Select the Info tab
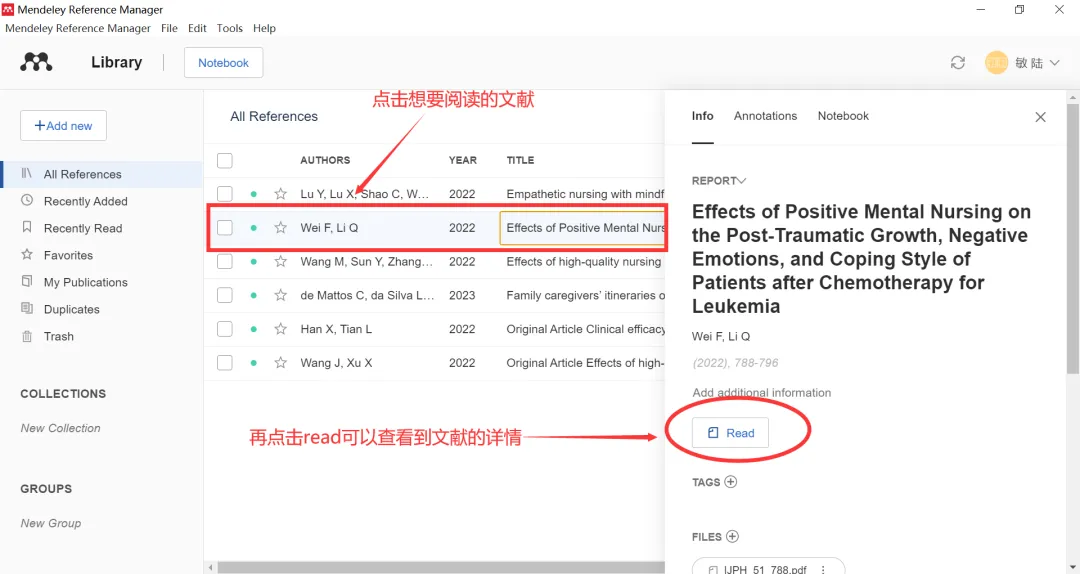The image size is (1080, 574). (x=703, y=116)
